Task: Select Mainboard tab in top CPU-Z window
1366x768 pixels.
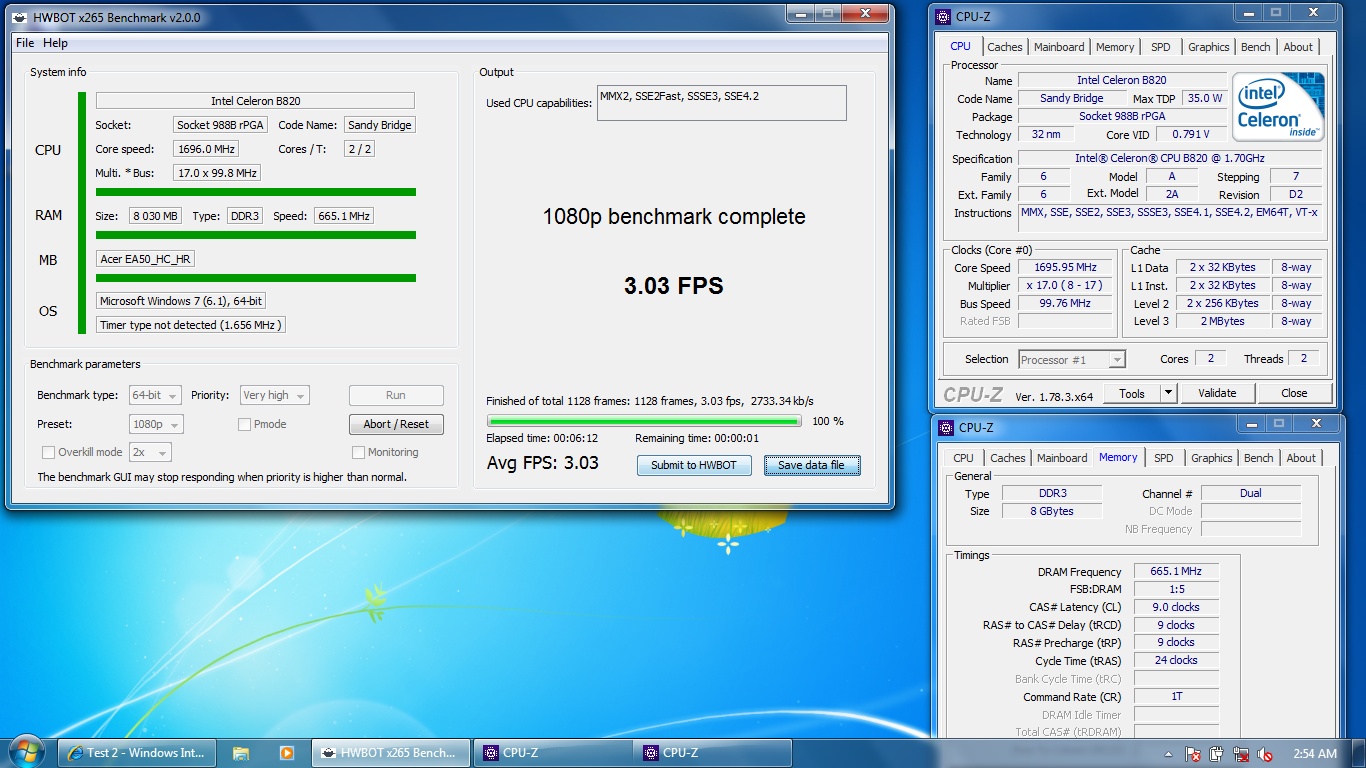Action: pos(1059,47)
